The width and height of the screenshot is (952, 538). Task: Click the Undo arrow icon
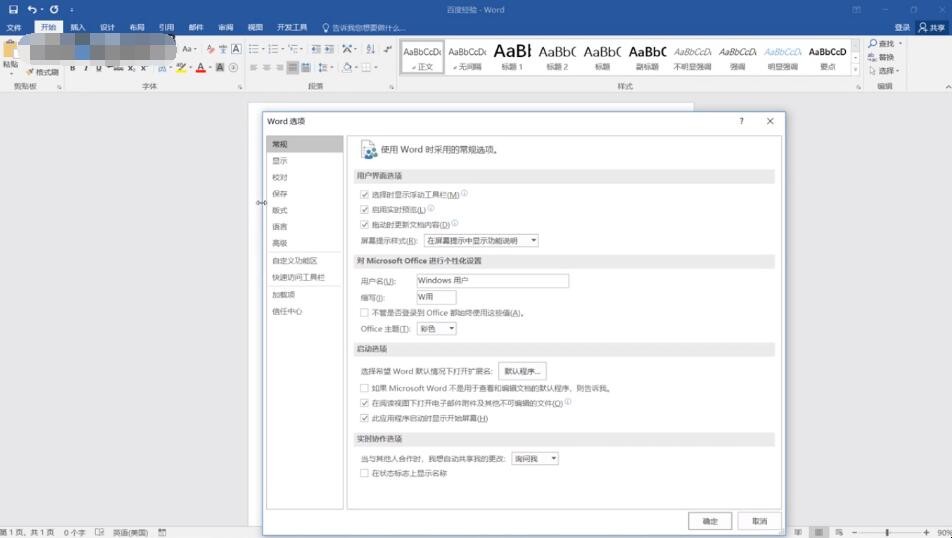[32, 9]
